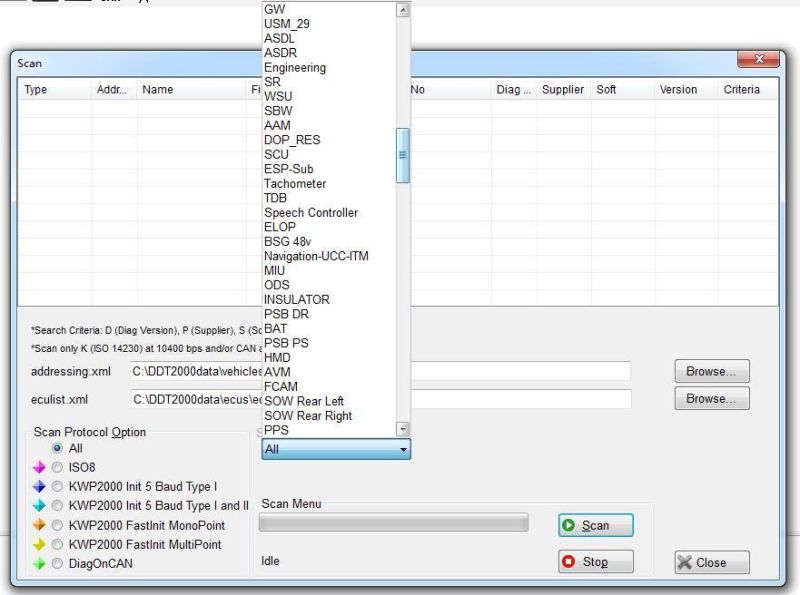Image resolution: width=800 pixels, height=595 pixels.
Task: Click the addressing.xml path field
Action: (380, 371)
